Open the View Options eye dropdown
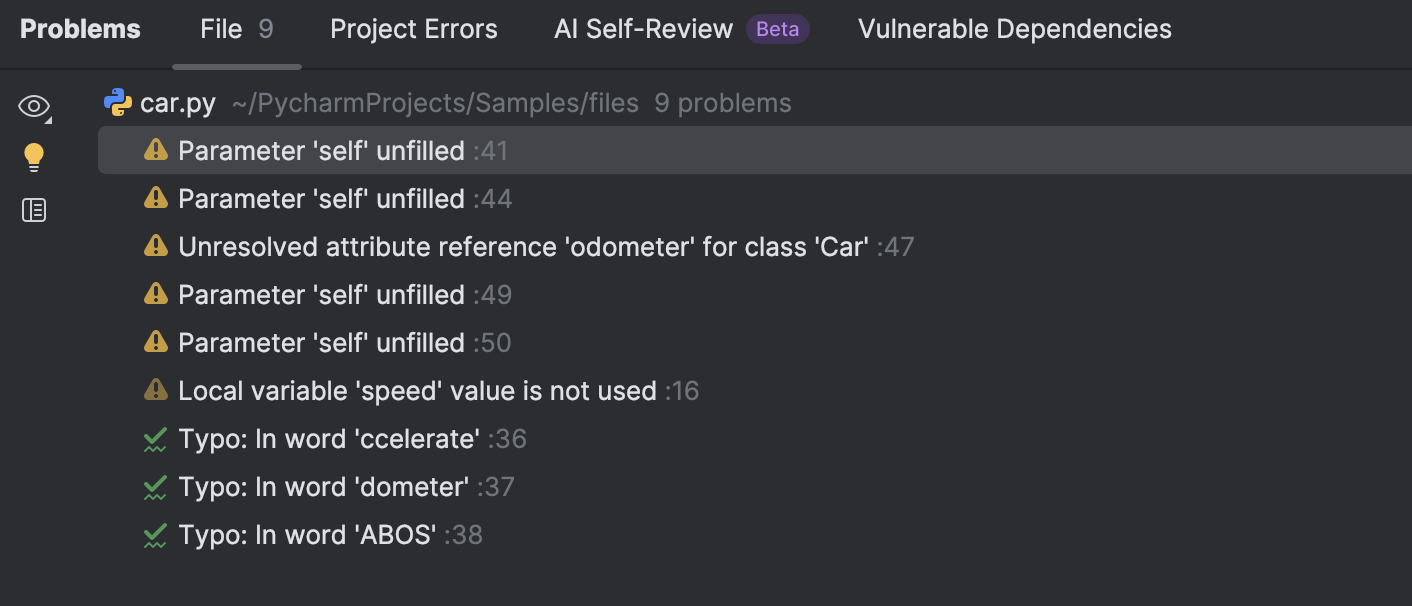 (x=33, y=105)
